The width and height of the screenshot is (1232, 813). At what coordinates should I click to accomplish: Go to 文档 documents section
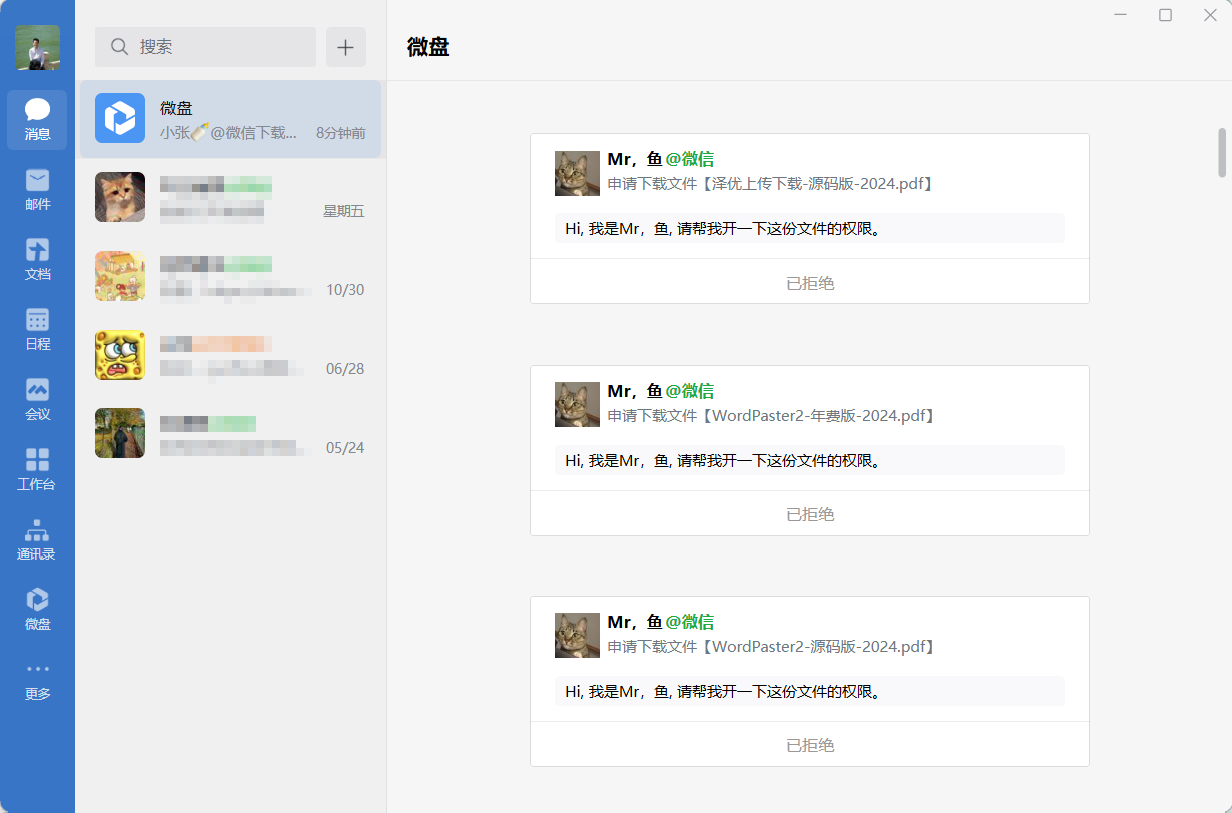[x=37, y=259]
